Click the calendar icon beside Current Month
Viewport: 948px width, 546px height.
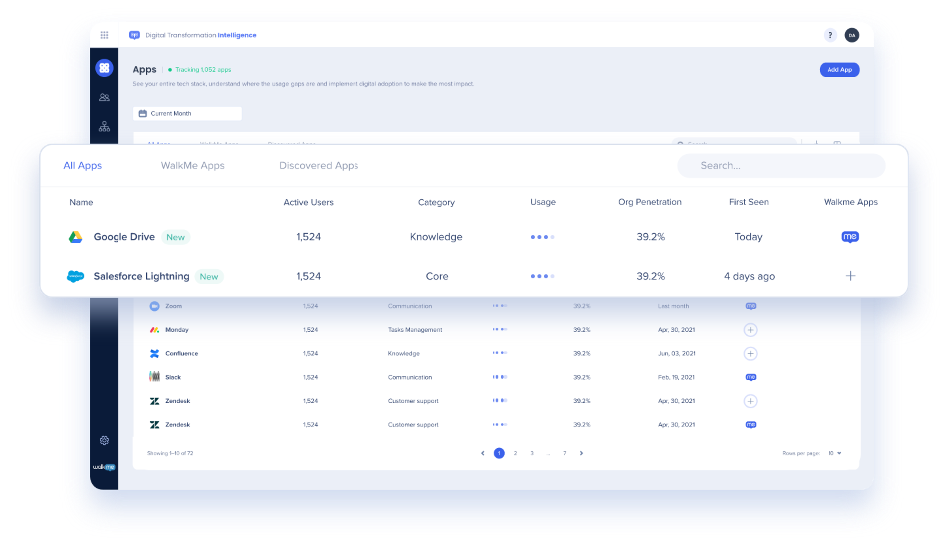(x=143, y=114)
